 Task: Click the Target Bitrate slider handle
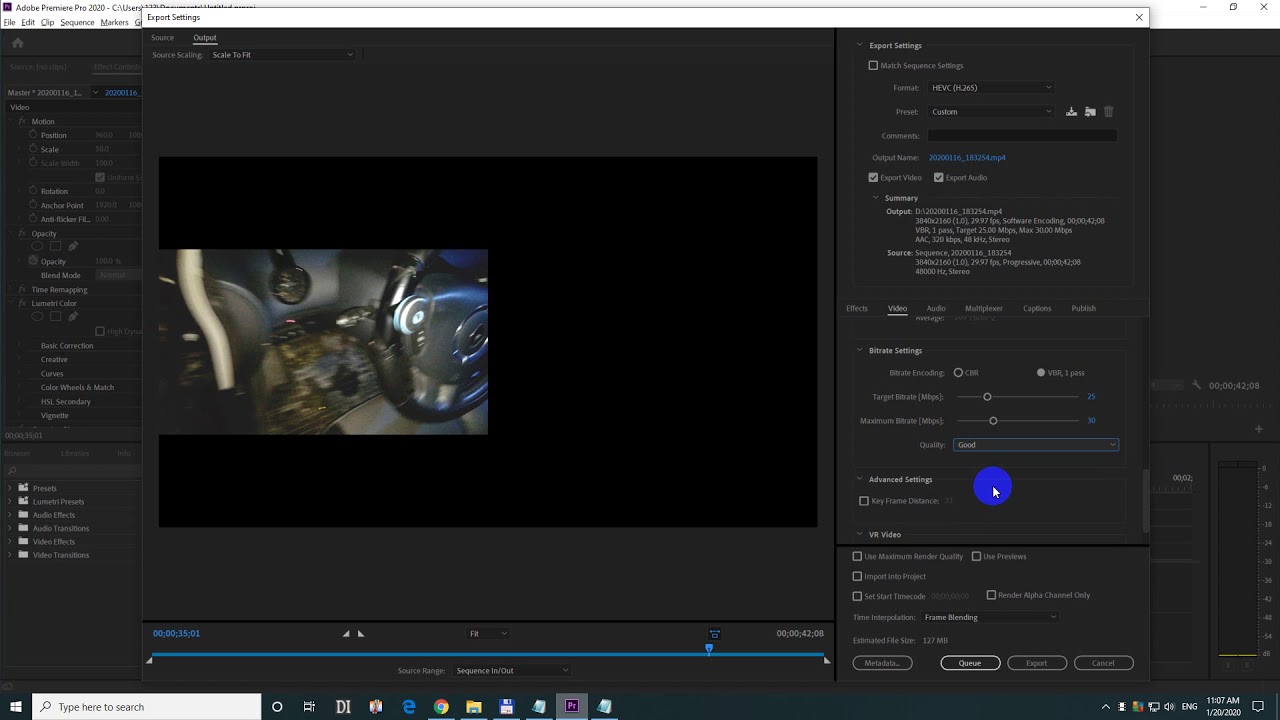(987, 397)
